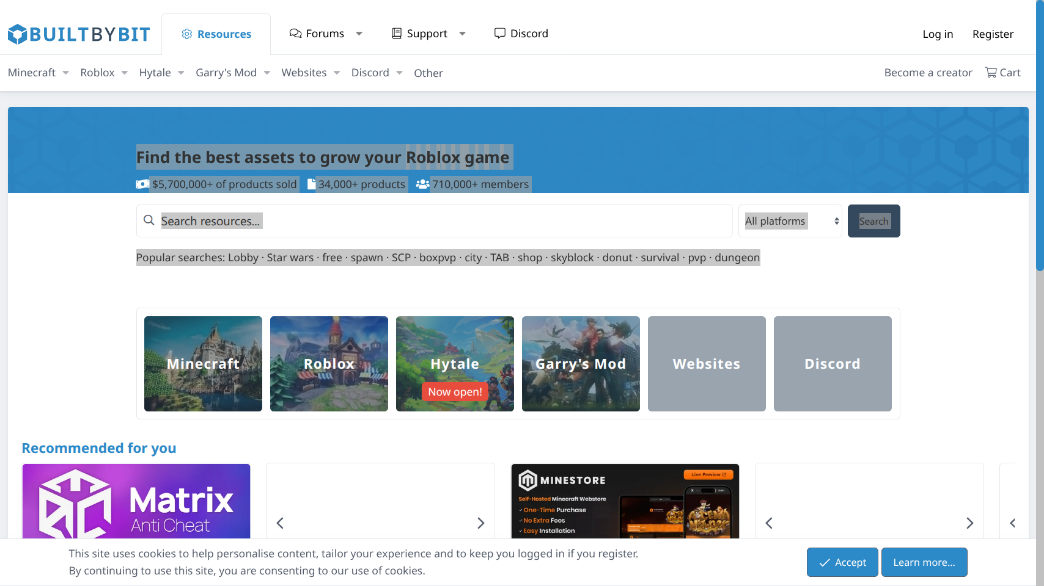Click the Discord speech bubble icon in header
1044x586 pixels.
pyautogui.click(x=497, y=32)
